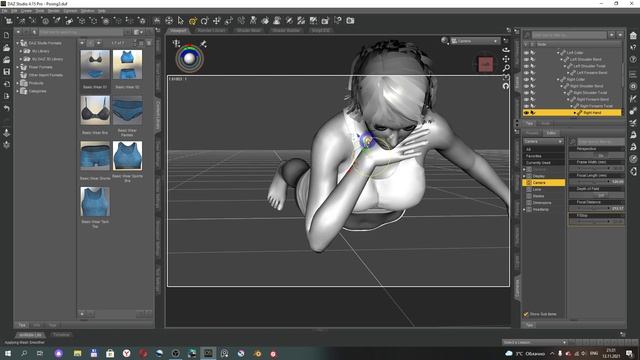640x360 pixels.
Task: Select Currently Used in Parameters list
Action: (543, 162)
